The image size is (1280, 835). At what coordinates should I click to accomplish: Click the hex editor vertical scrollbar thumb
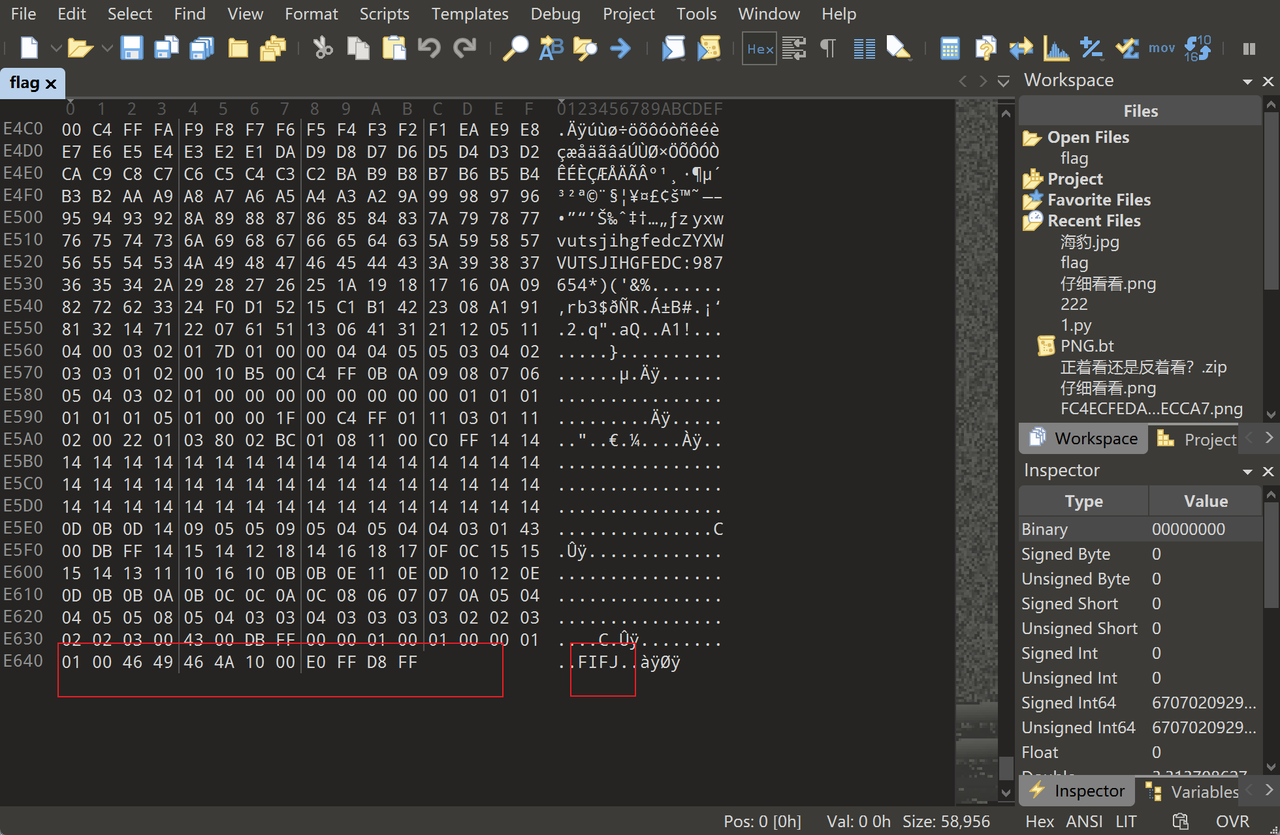[1007, 768]
